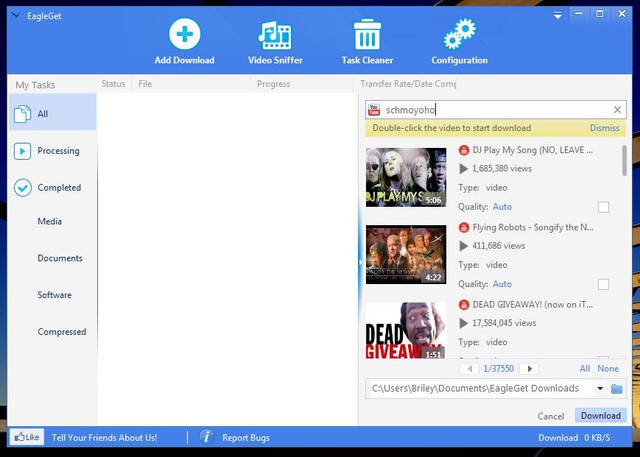Check the box for DJ Play My Song
This screenshot has height=457, width=640.
coord(603,207)
